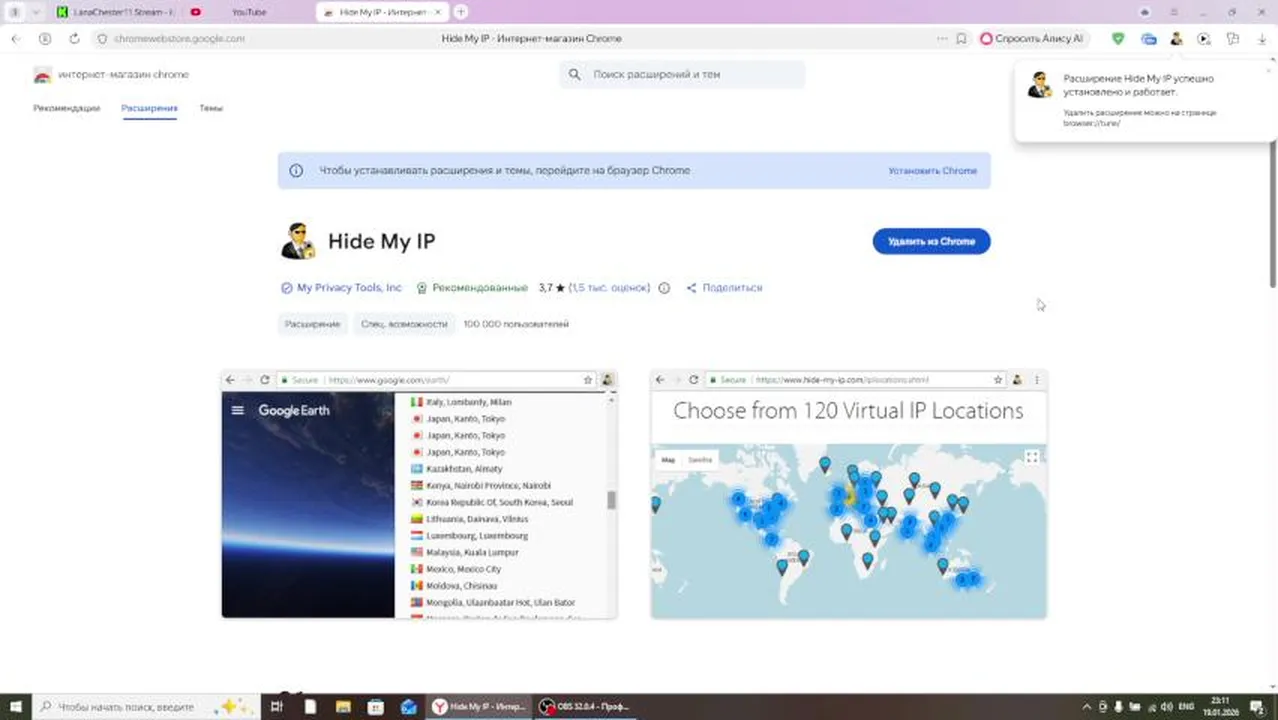Screen dimensions: 1278x720
Task: Click the Yandex browser menu hamburger icon
Action: [1173, 12]
